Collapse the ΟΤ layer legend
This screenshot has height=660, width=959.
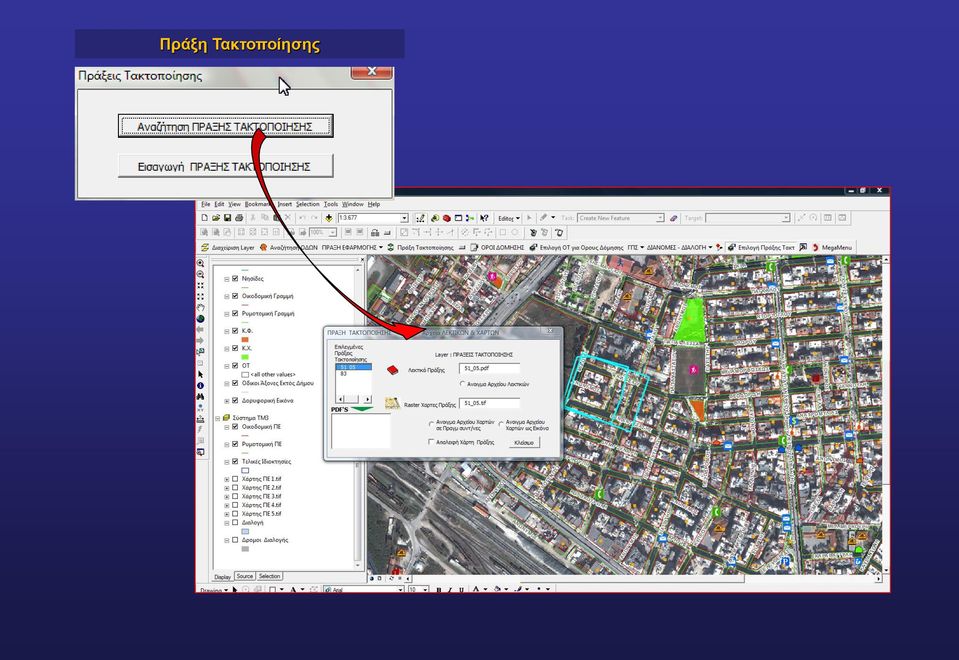tap(226, 366)
